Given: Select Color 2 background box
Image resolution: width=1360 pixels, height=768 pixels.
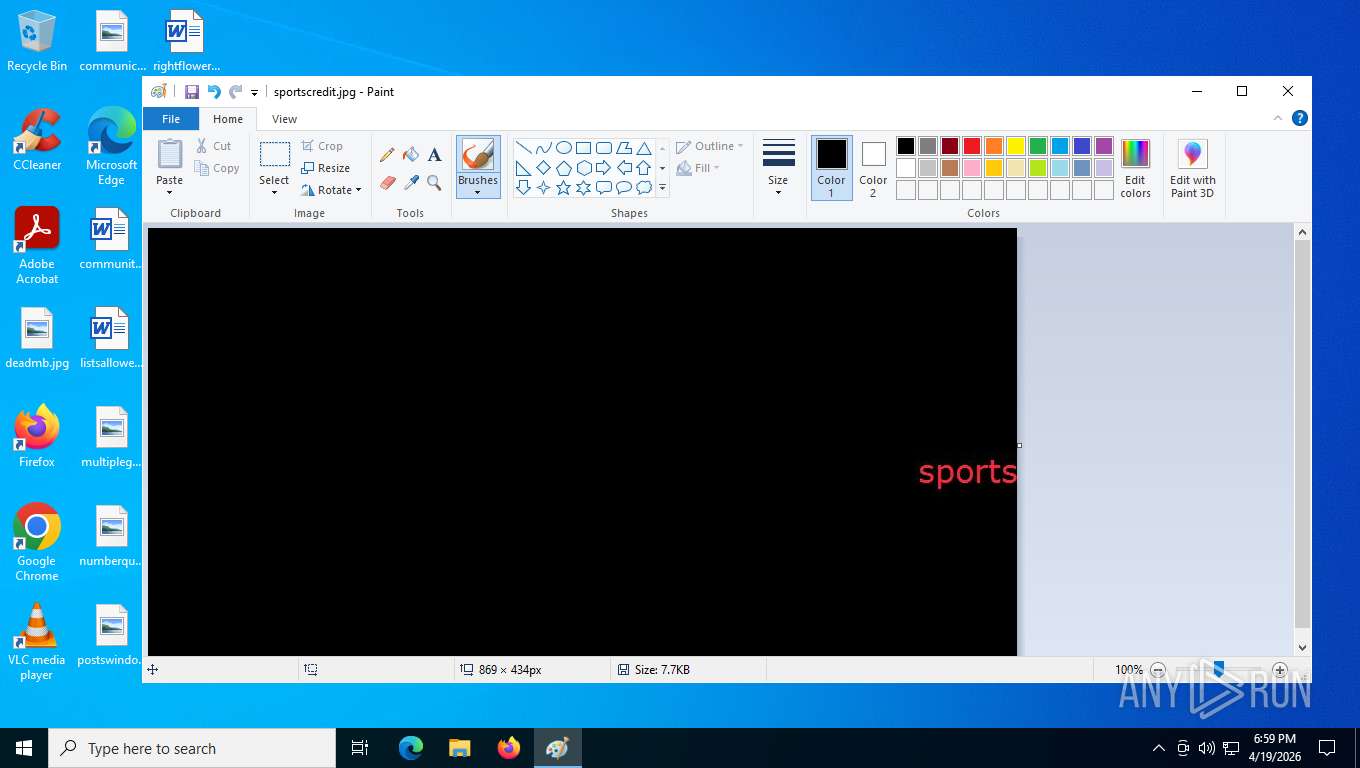Looking at the screenshot, I should click(873, 168).
